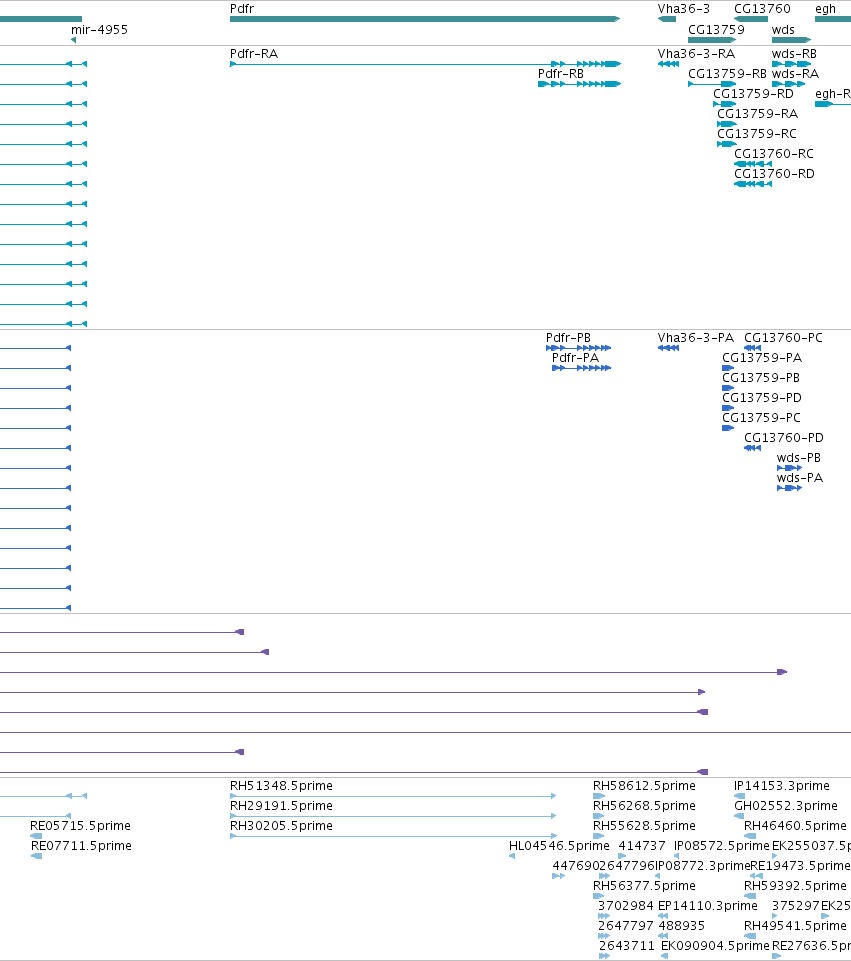Open the RE07711.5prime cDNA label
851x961 pixels.
[81, 846]
